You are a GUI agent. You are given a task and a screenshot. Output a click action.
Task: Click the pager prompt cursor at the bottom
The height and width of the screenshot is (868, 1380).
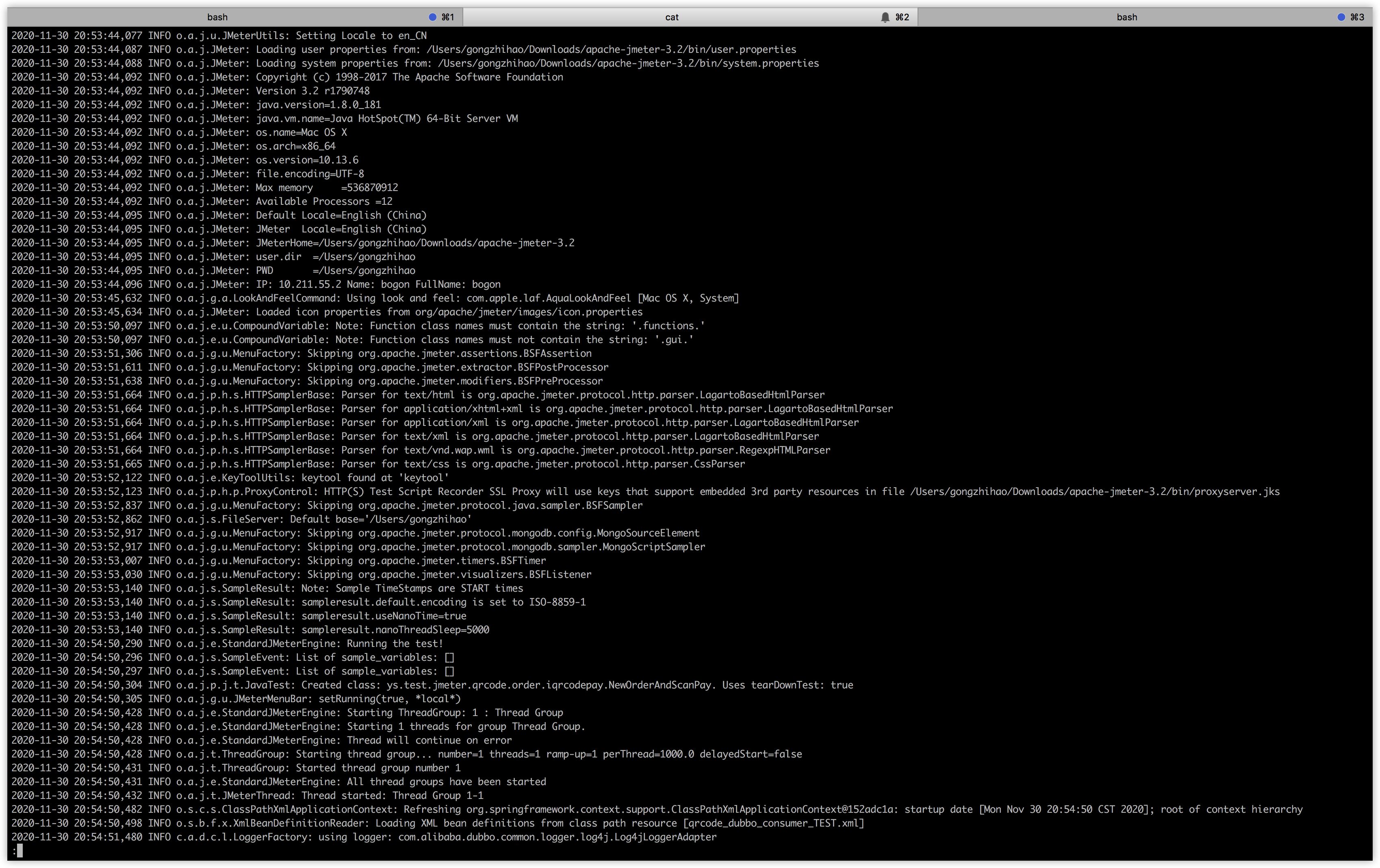click(x=20, y=851)
